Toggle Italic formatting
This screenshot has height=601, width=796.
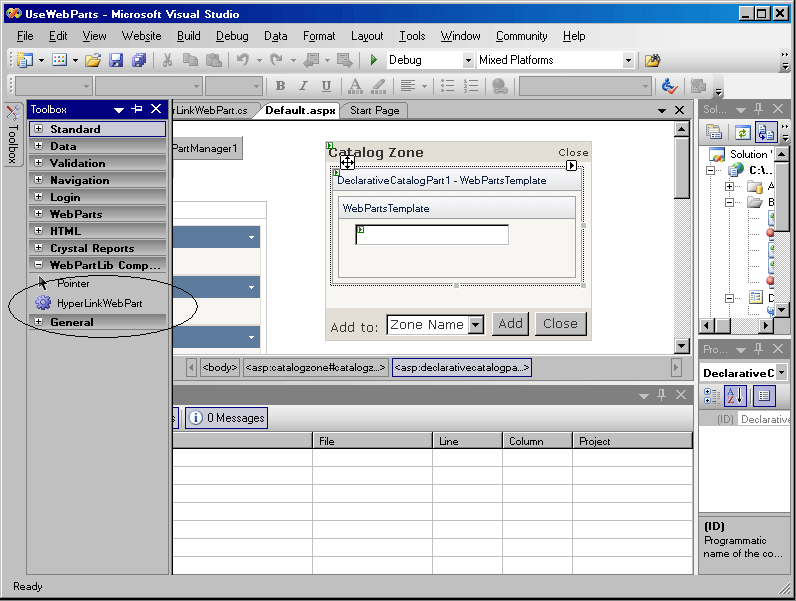(x=304, y=87)
